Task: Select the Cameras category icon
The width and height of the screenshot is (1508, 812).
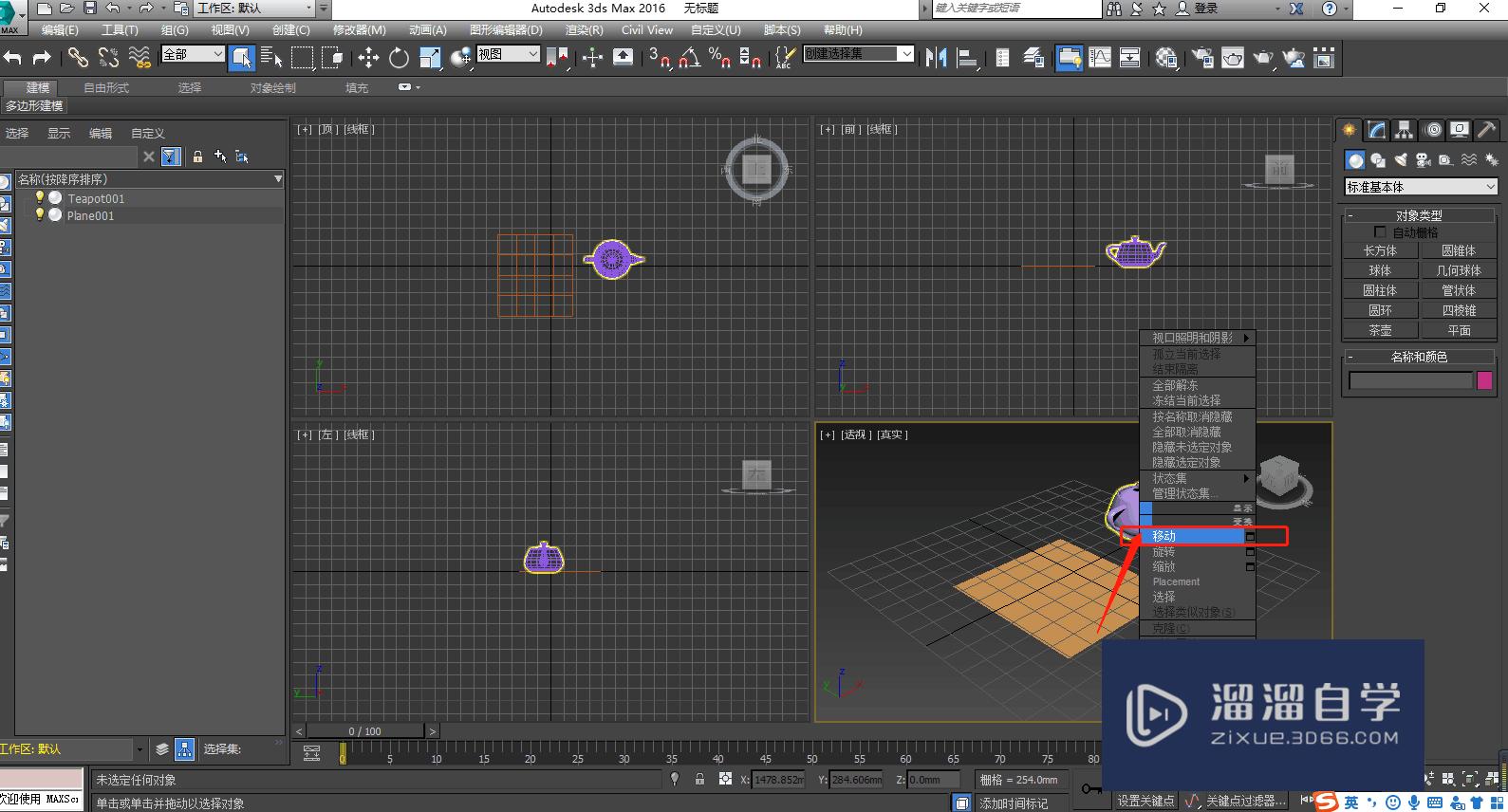Action: coord(1423,160)
